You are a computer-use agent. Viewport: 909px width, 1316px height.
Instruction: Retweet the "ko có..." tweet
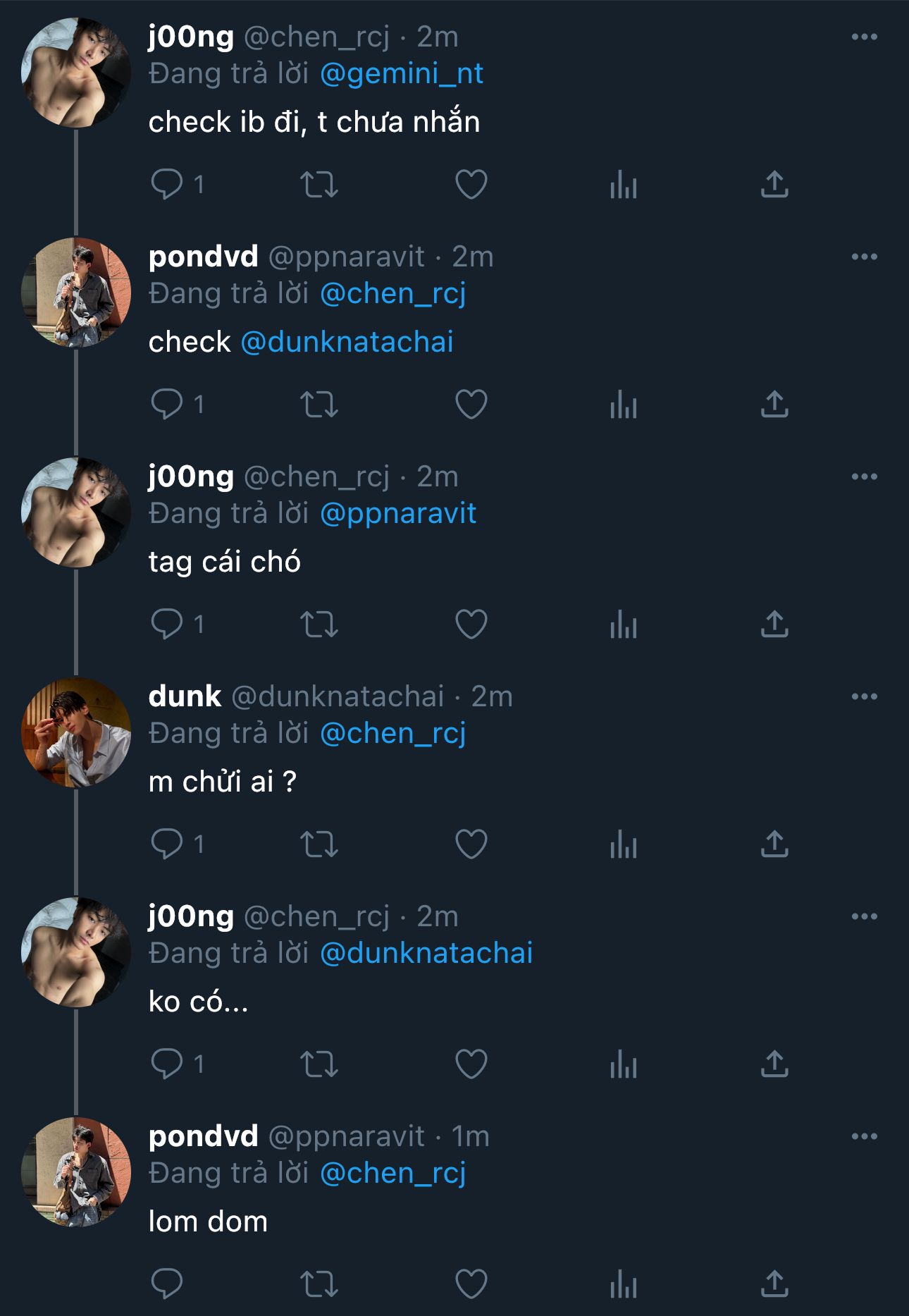(x=319, y=1064)
